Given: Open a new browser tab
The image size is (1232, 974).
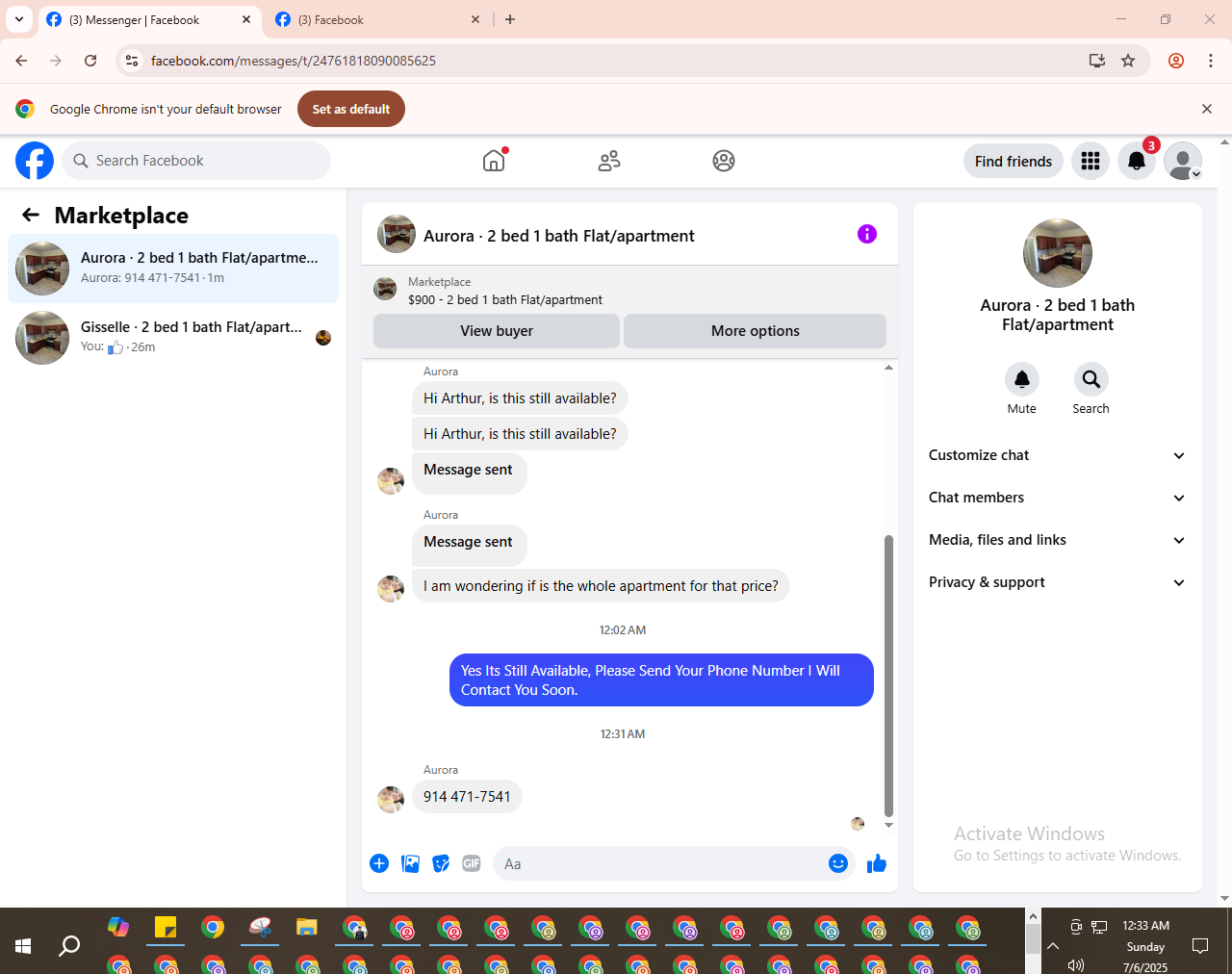Looking at the screenshot, I should coord(510,19).
